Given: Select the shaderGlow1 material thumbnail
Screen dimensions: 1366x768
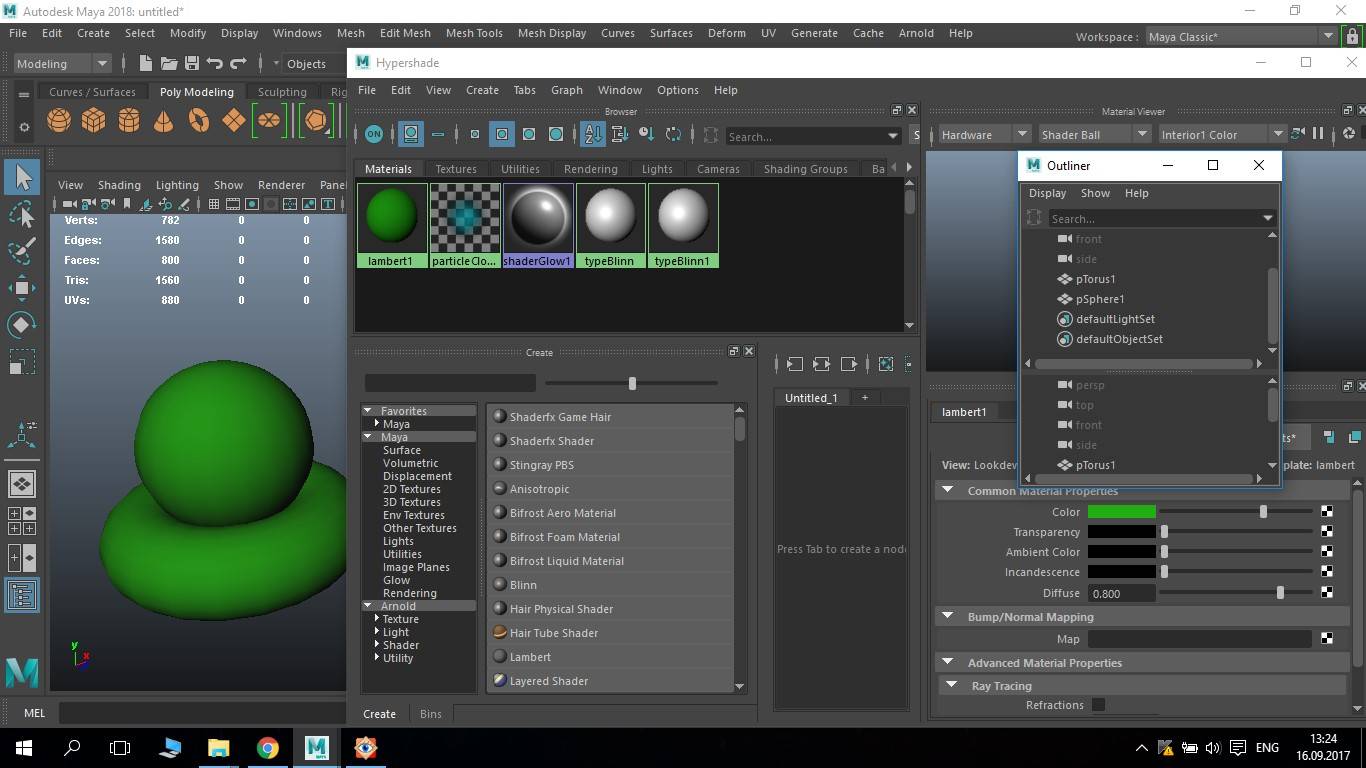Looking at the screenshot, I should 538,225.
